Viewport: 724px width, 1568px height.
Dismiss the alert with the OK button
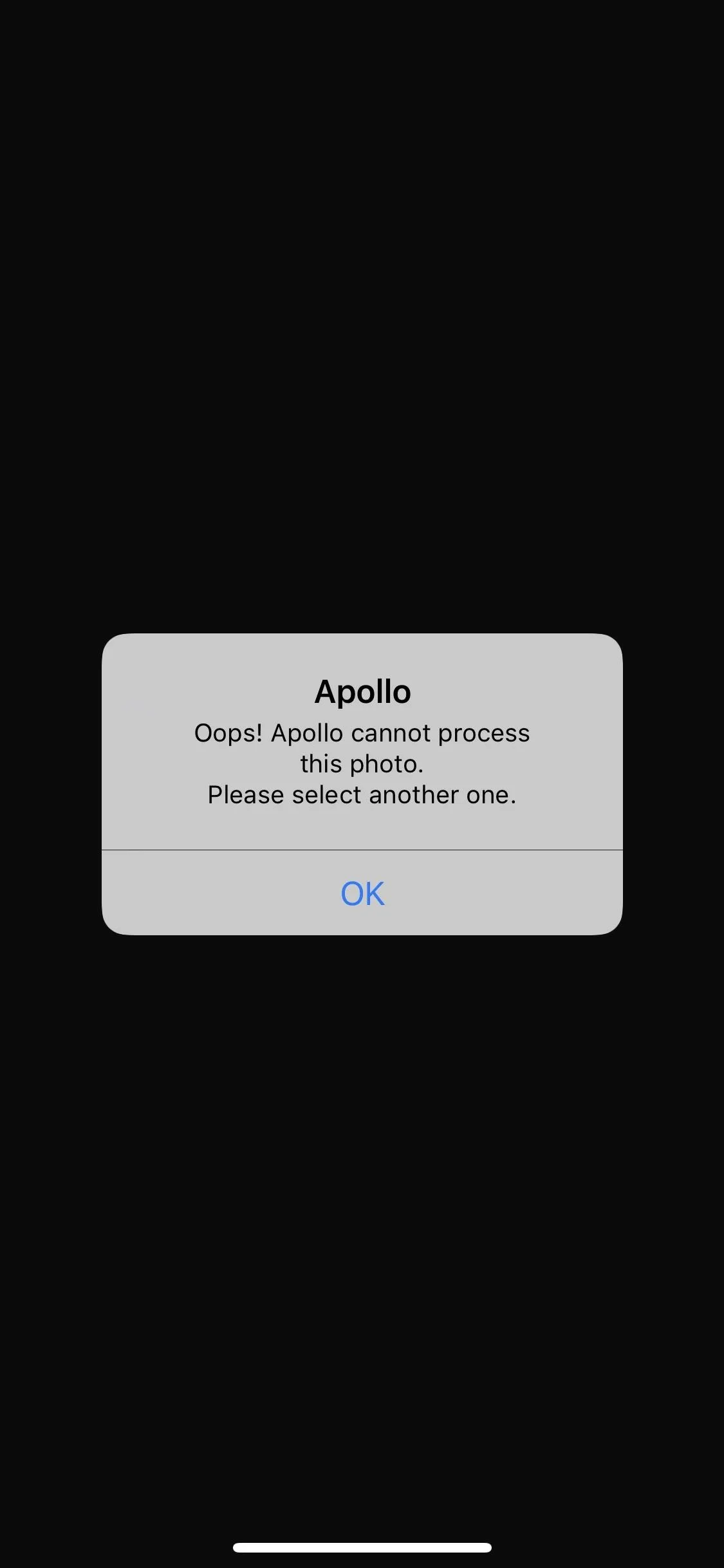[362, 893]
